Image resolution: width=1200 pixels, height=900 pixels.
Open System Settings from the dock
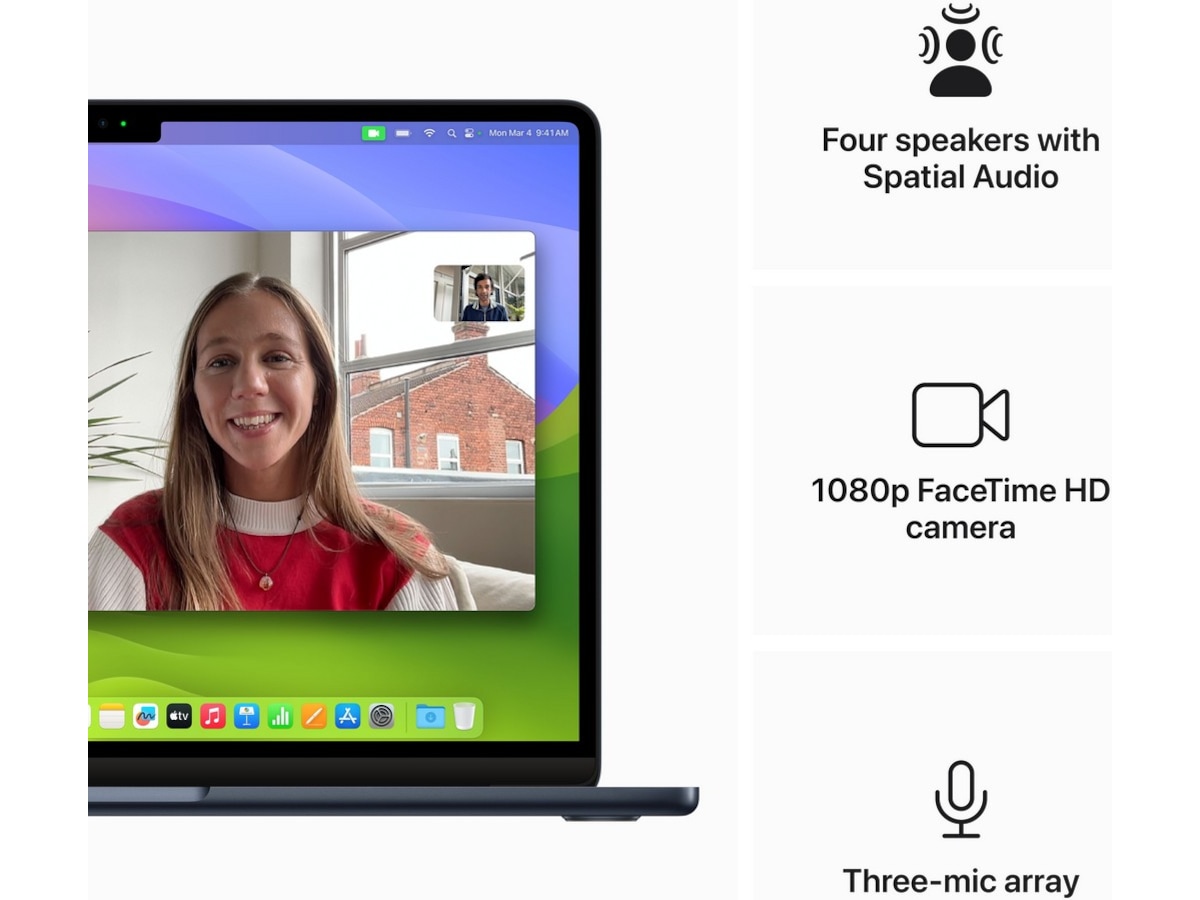pyautogui.click(x=382, y=716)
